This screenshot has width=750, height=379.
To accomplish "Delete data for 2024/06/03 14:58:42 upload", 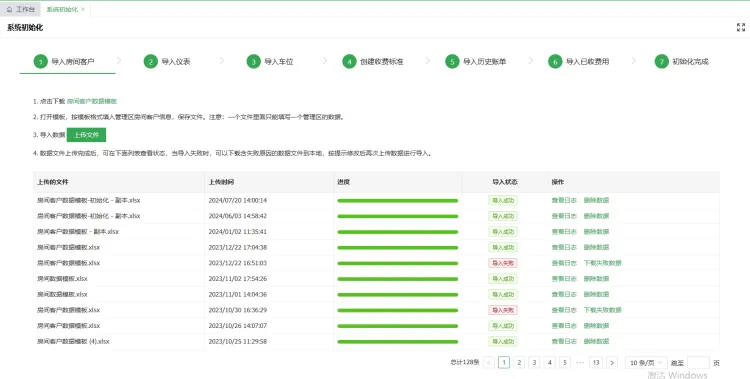I will [596, 216].
